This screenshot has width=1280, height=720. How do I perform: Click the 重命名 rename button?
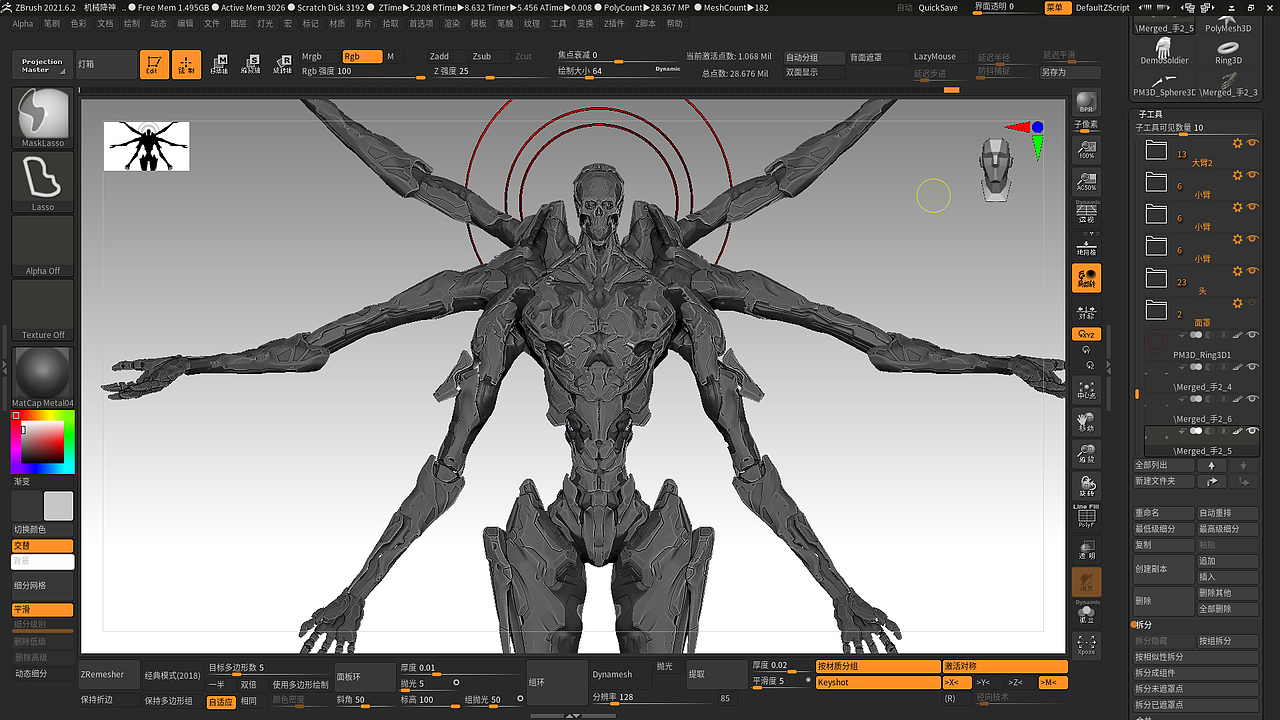coord(1164,513)
